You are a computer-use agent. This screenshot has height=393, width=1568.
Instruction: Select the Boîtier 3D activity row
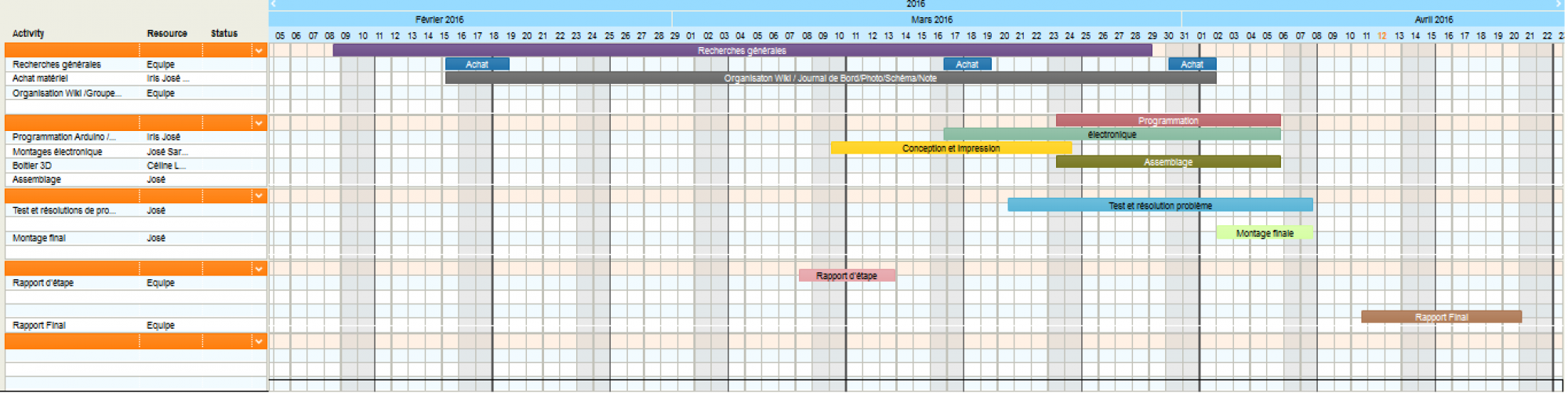pos(32,166)
